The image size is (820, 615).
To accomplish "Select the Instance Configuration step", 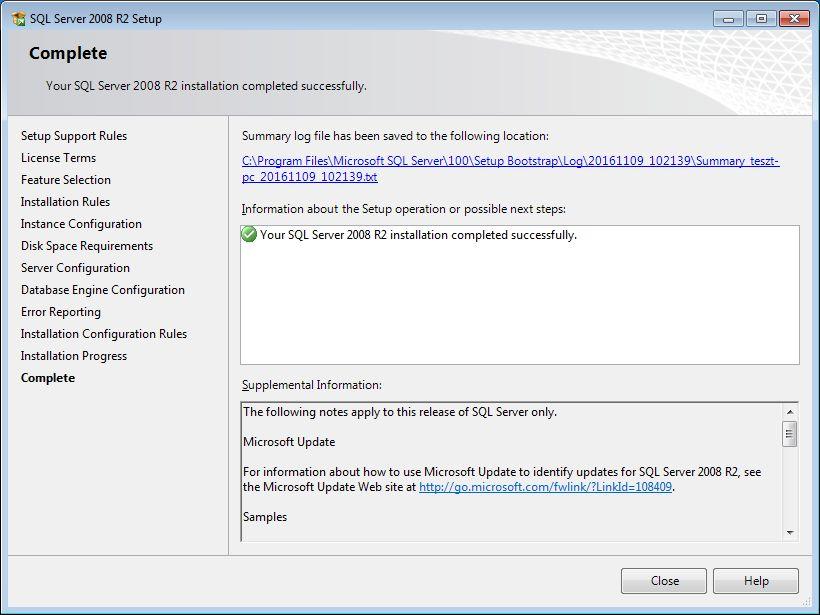I will coord(81,224).
